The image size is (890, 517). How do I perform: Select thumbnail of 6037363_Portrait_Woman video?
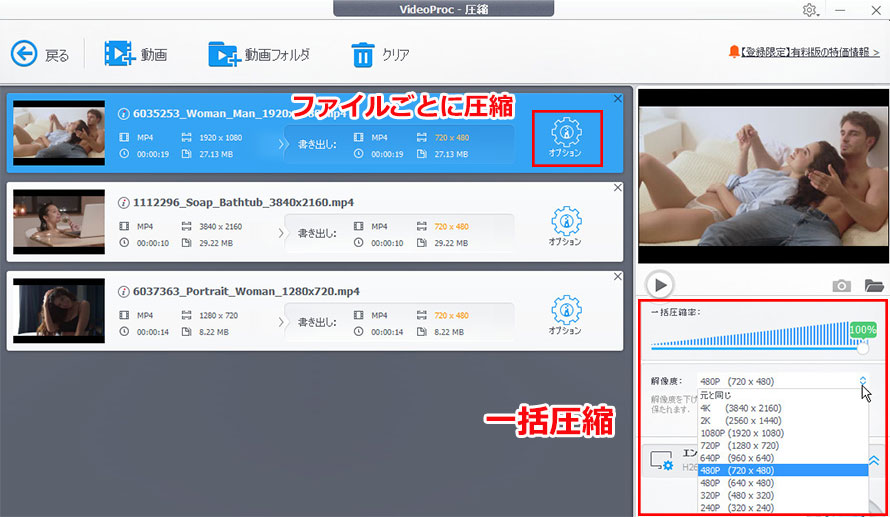pyautogui.click(x=59, y=310)
